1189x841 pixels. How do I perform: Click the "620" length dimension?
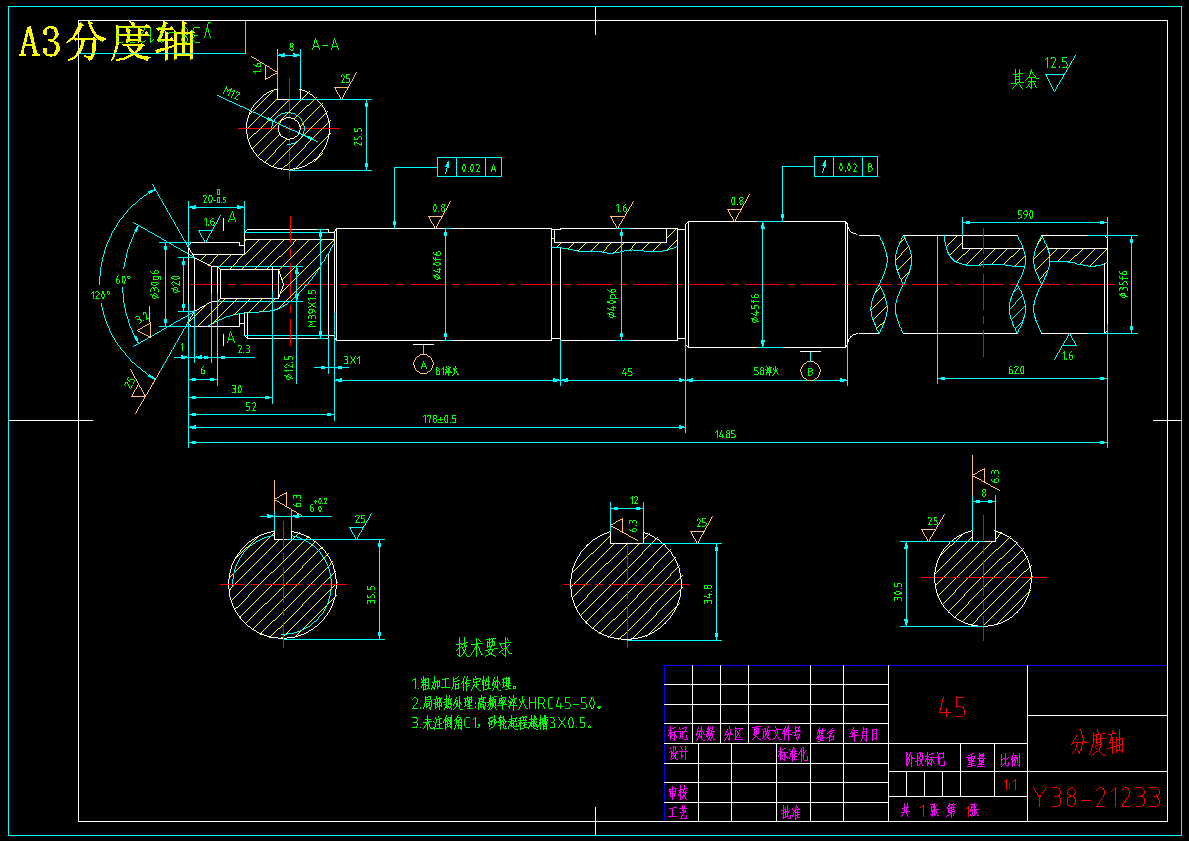[x=1016, y=370]
